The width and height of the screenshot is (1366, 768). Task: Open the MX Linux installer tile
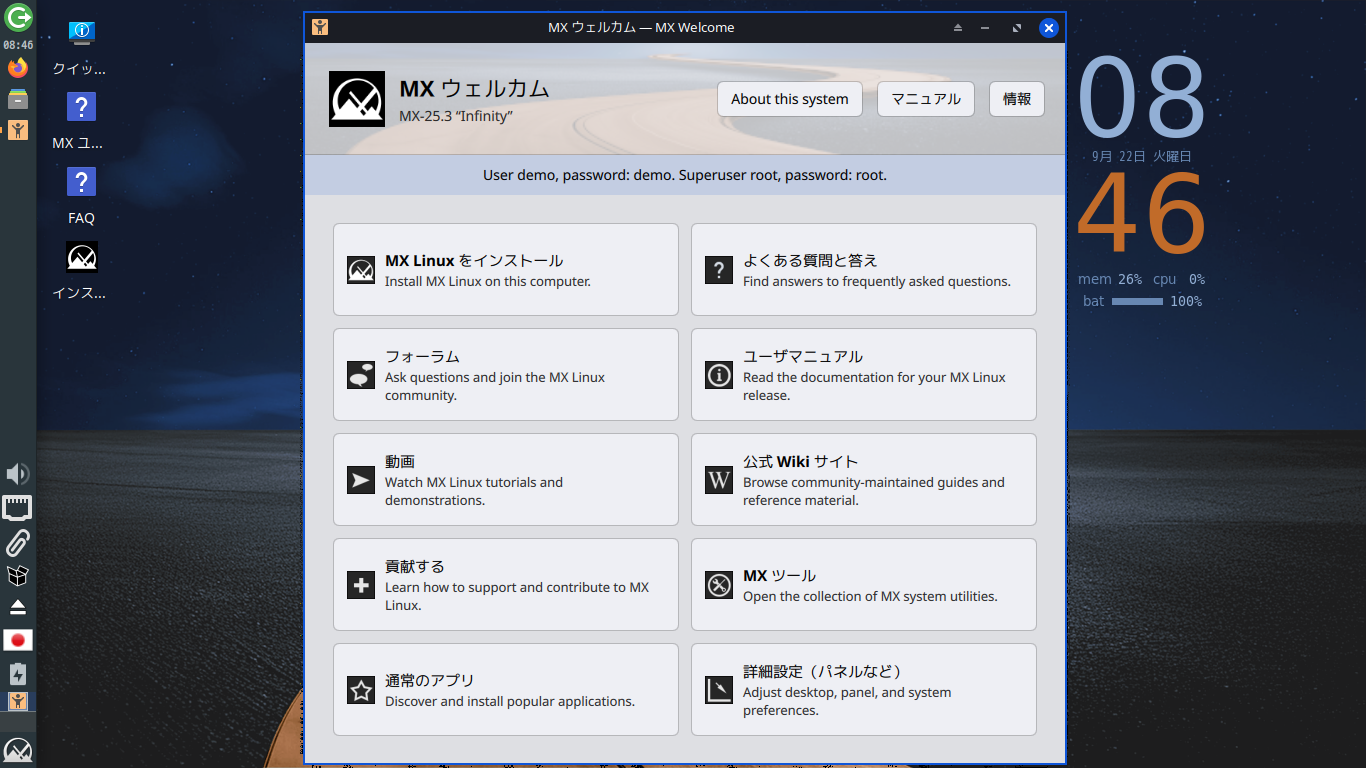tap(506, 270)
